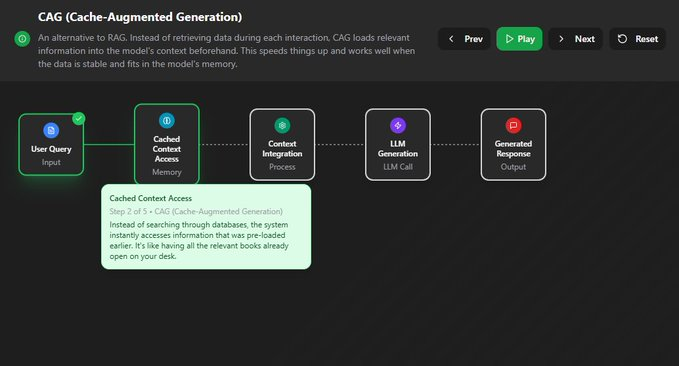Click the 'LLM Call' subtitle text
Screen dimensions: 679x366
click(x=398, y=167)
